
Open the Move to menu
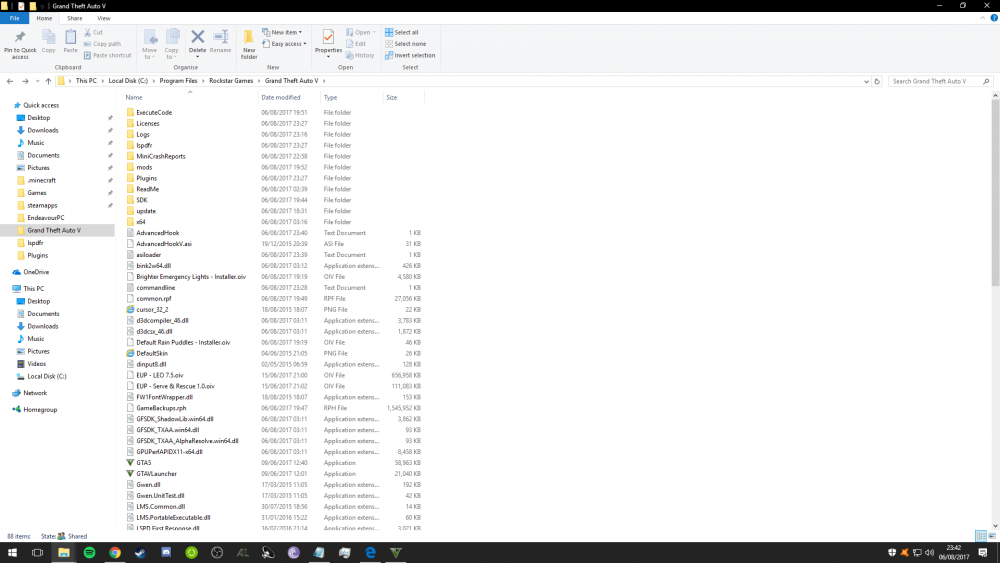click(x=149, y=44)
